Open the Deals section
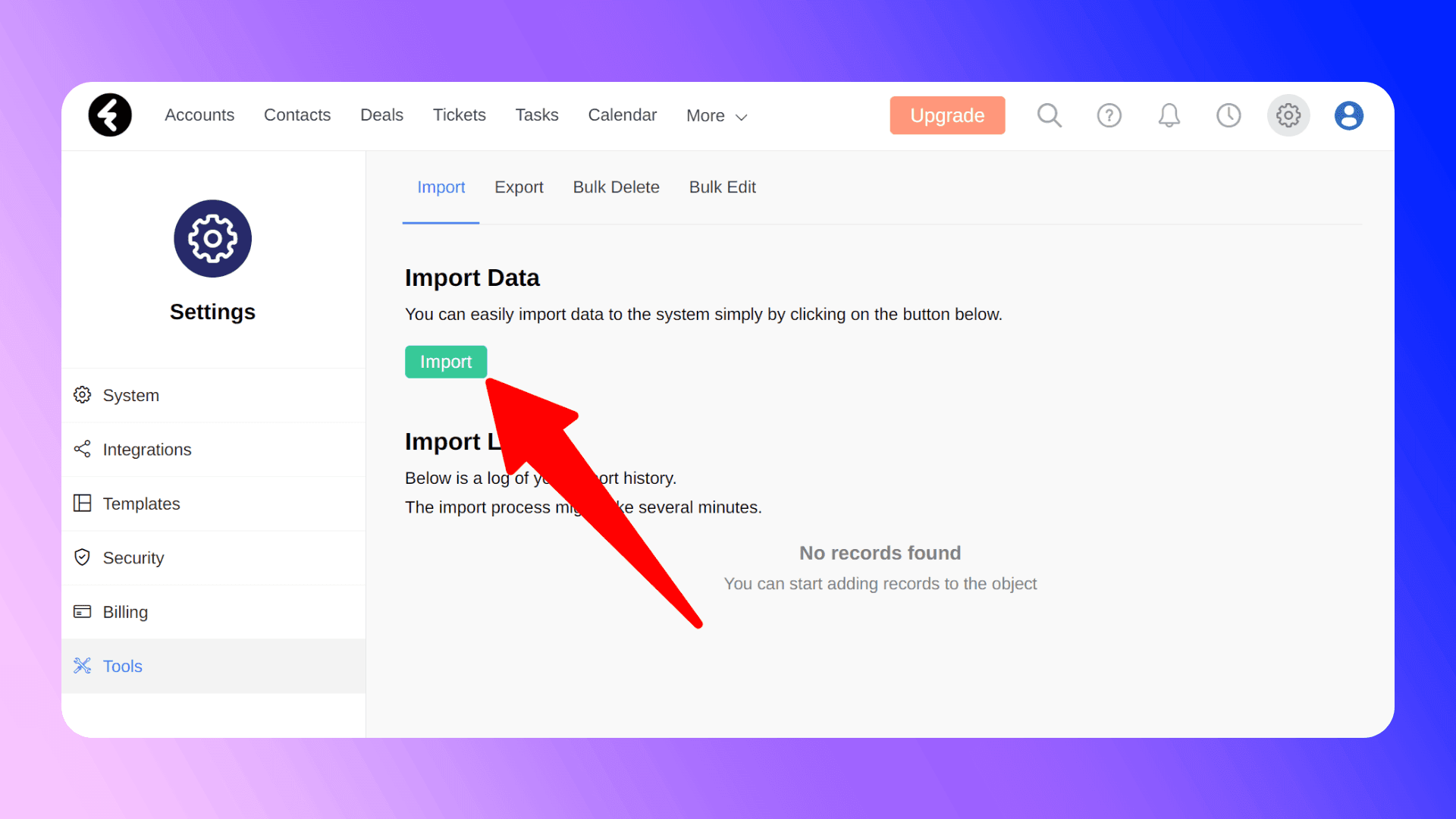1456x819 pixels. coord(381,115)
